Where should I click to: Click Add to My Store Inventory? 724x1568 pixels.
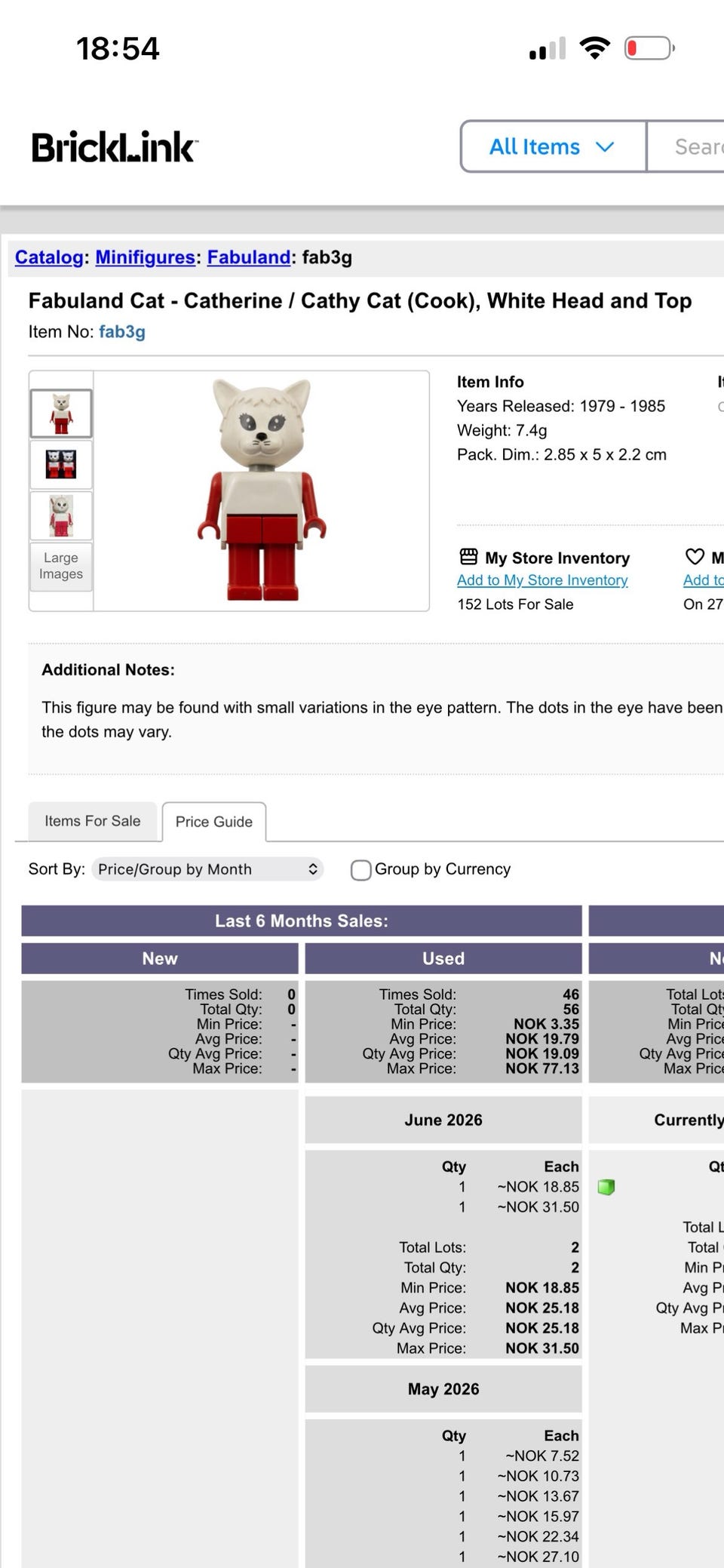pyautogui.click(x=542, y=580)
